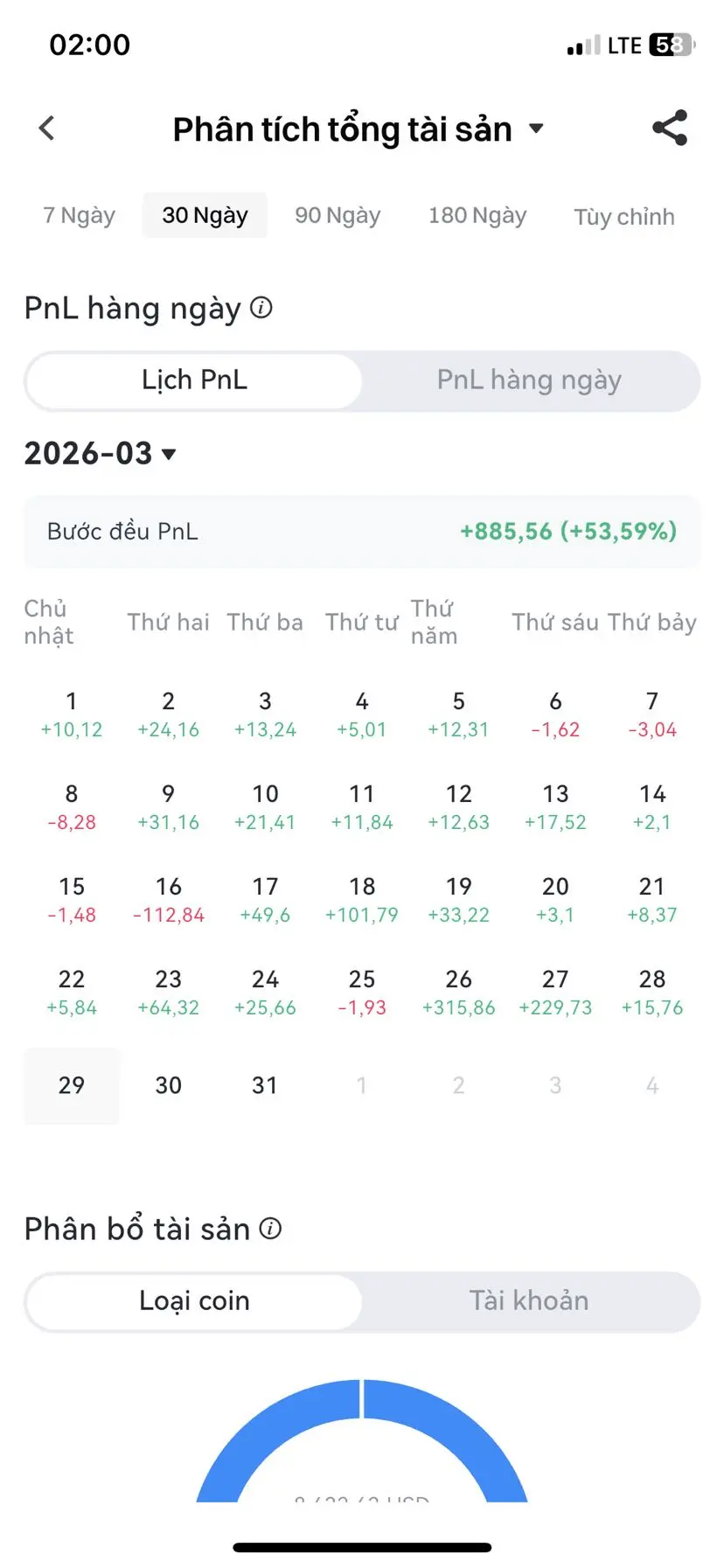Tap info icon beside PnL hàng ngày
This screenshot has width=724, height=1568.
click(261, 308)
